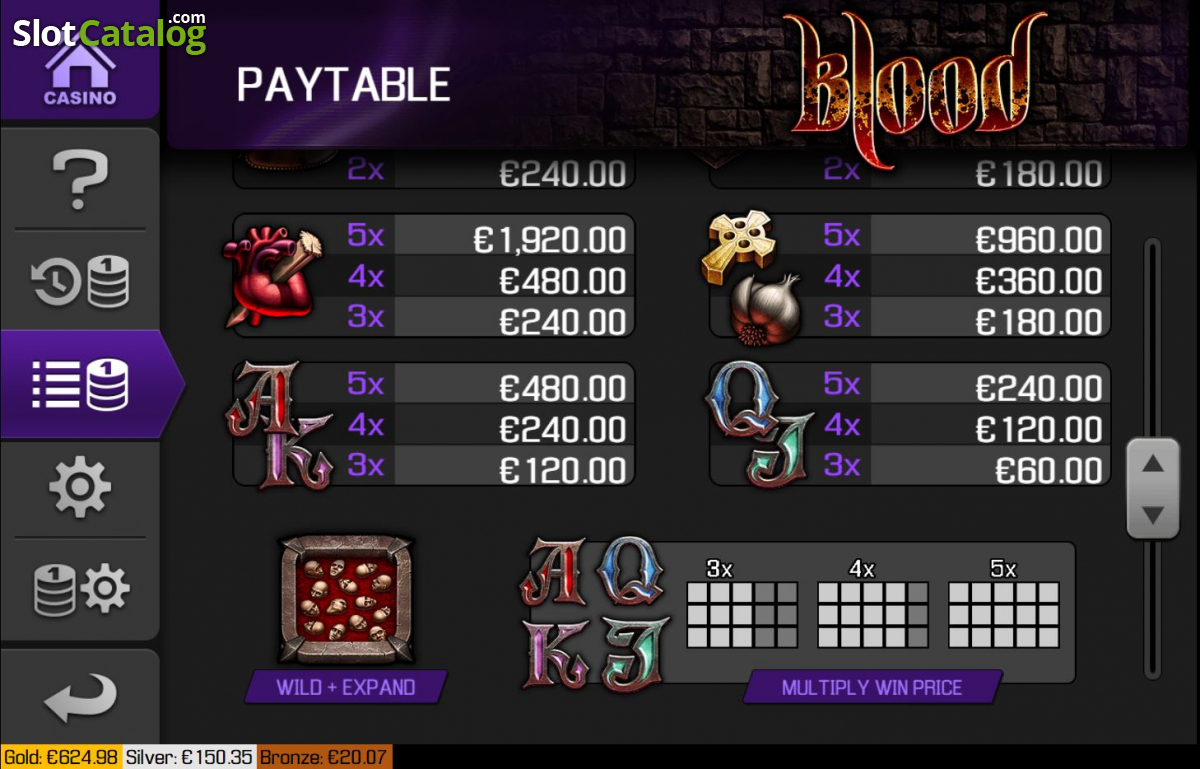Viewport: 1200px width, 769px height.
Task: Click the scroll up arrow
Action: point(1153,463)
